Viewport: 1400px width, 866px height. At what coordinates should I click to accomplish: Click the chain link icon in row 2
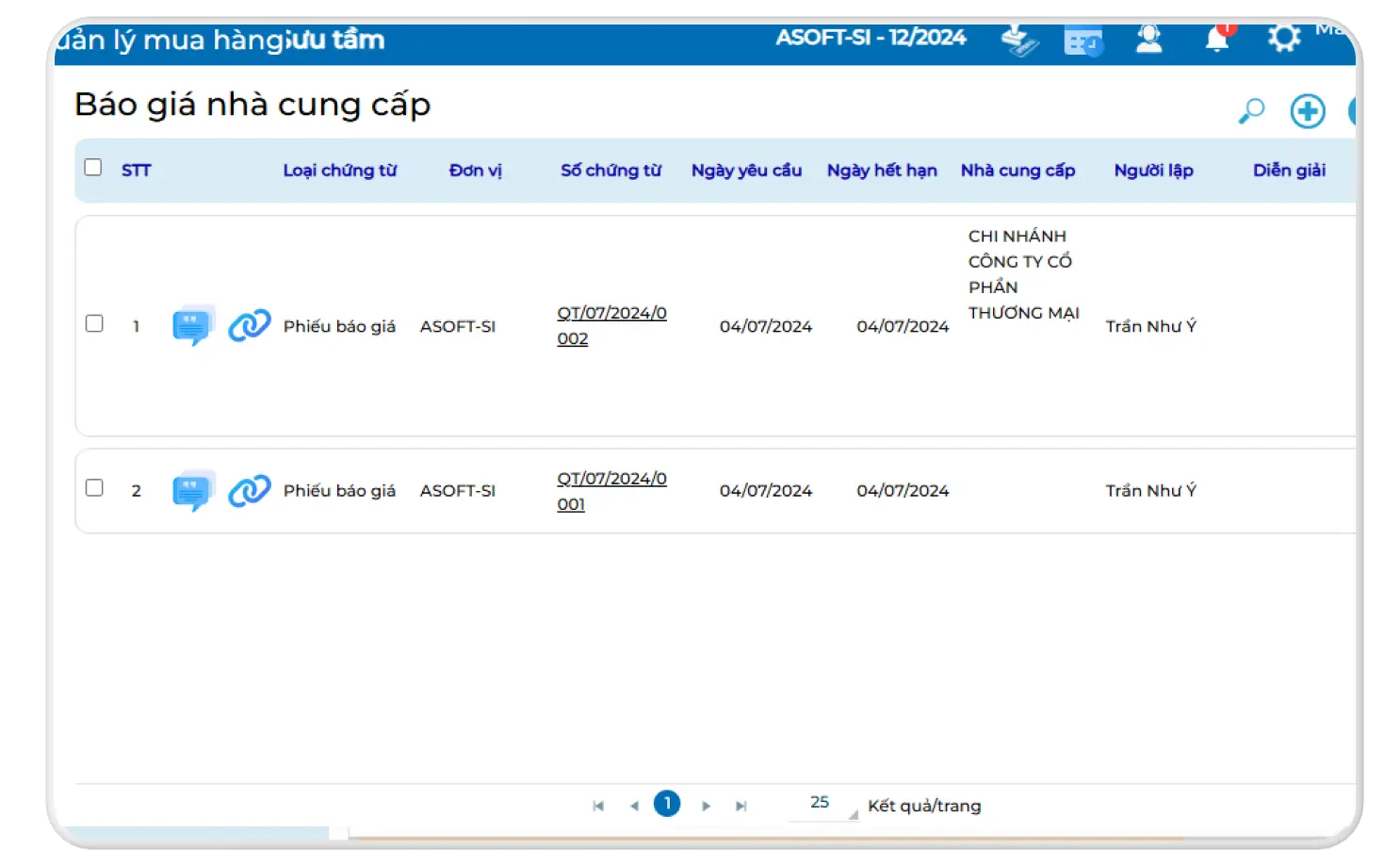click(250, 490)
